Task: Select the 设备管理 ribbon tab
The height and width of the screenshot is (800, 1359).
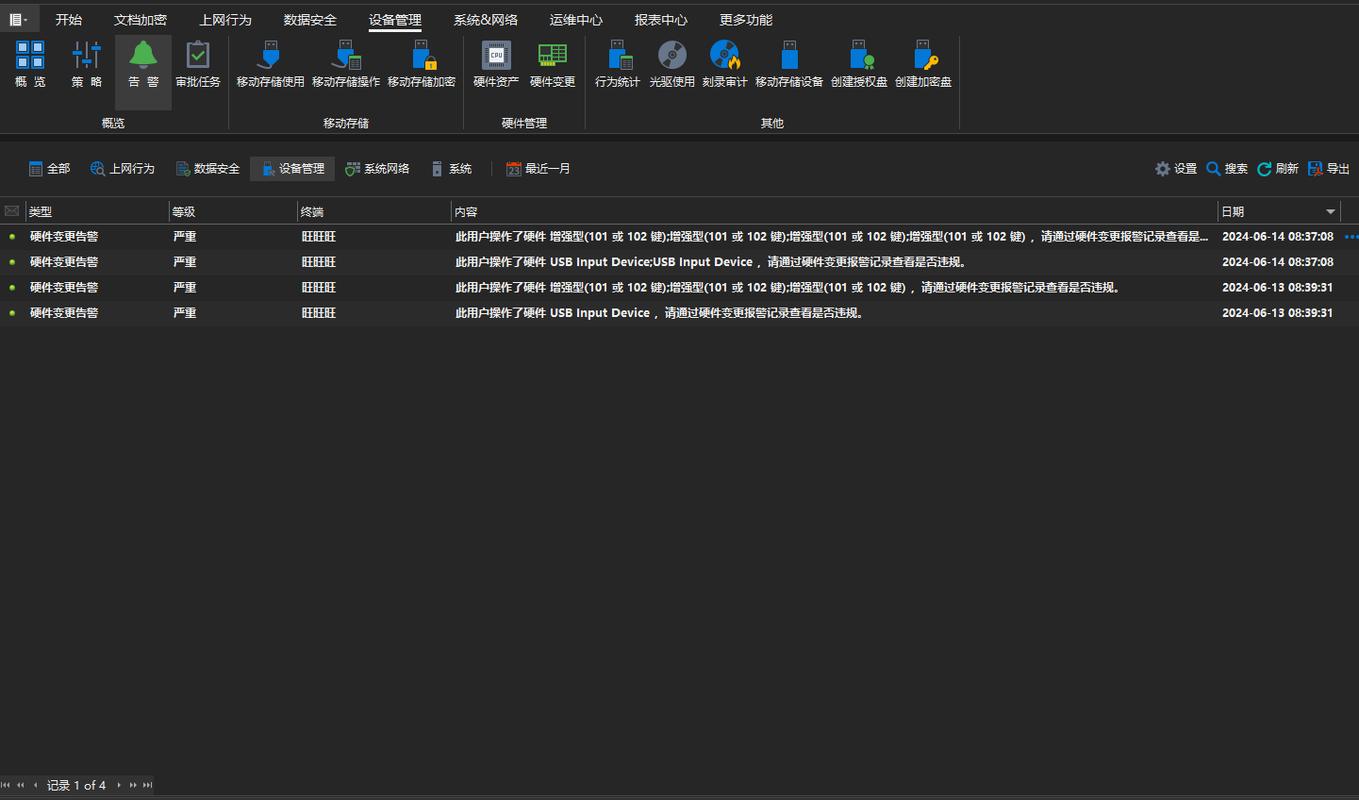Action: (x=395, y=20)
